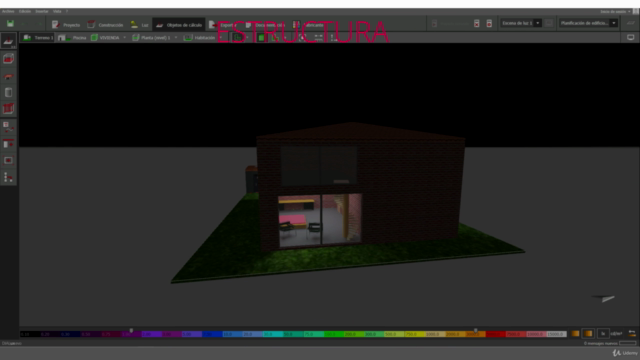Viewport: 640px width, 360px height.
Task: Expand the Planta (nivel) 1 dropdown arrow
Action: (176, 38)
